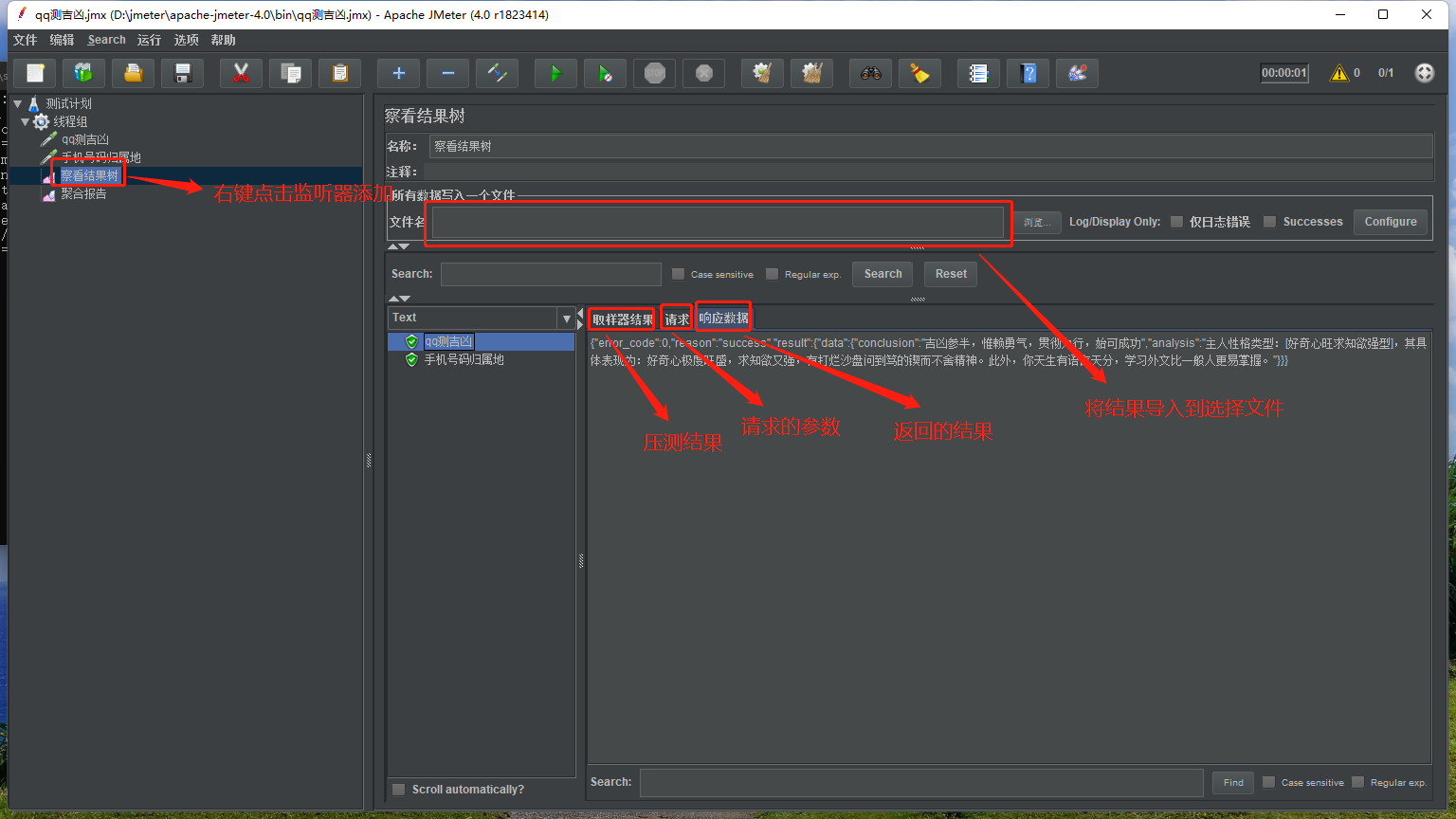
Task: Toggle Case sensitive next to Find button
Action: tap(1268, 782)
